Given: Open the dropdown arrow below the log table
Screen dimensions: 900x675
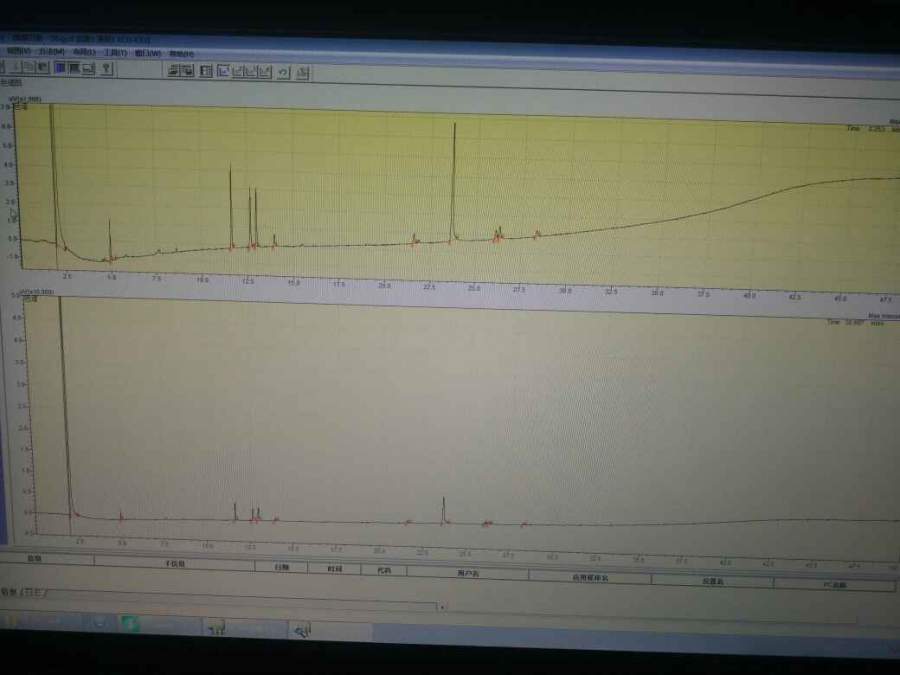Looking at the screenshot, I should (441, 607).
